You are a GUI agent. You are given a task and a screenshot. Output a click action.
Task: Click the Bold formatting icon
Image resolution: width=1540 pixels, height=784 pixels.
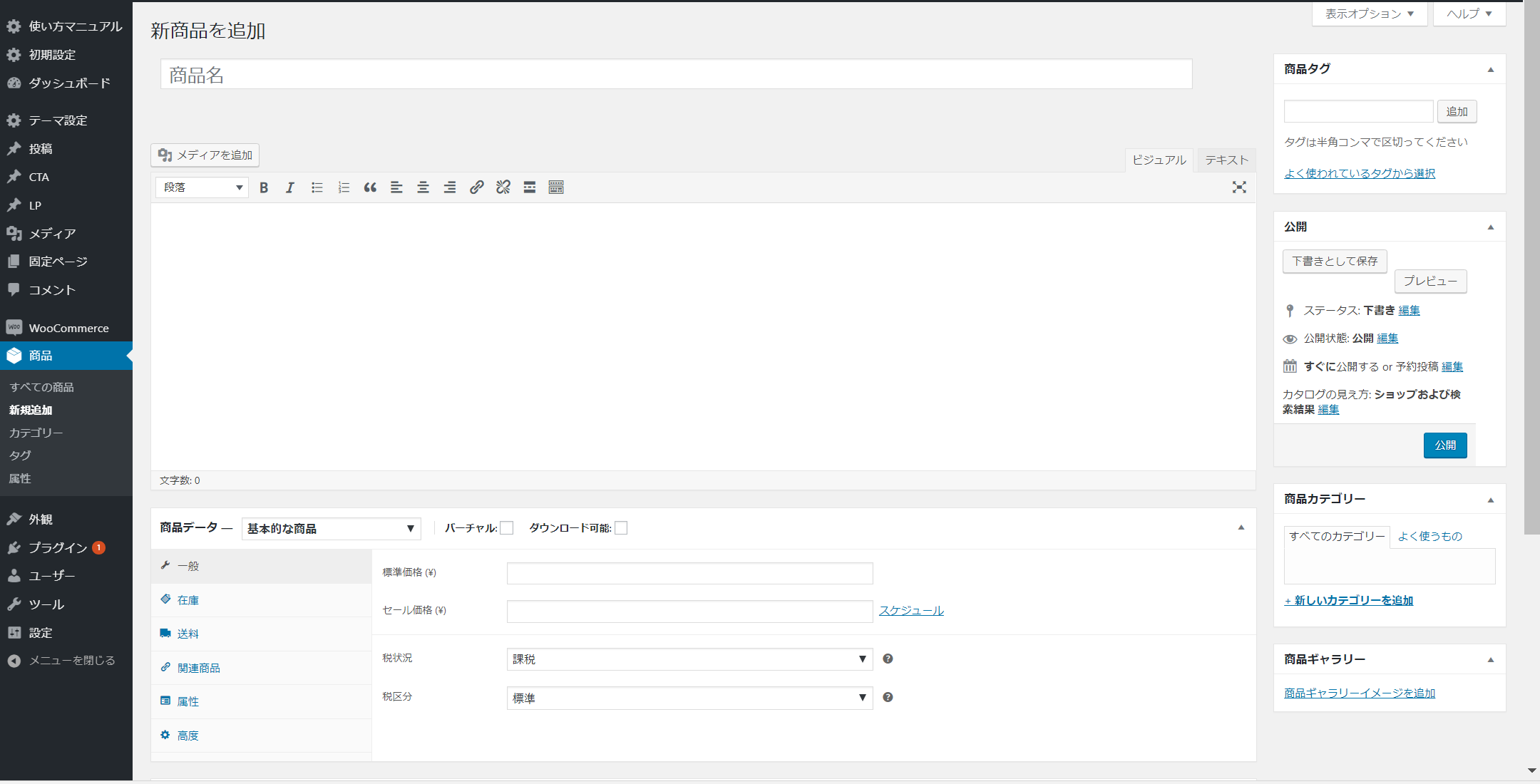tap(264, 187)
